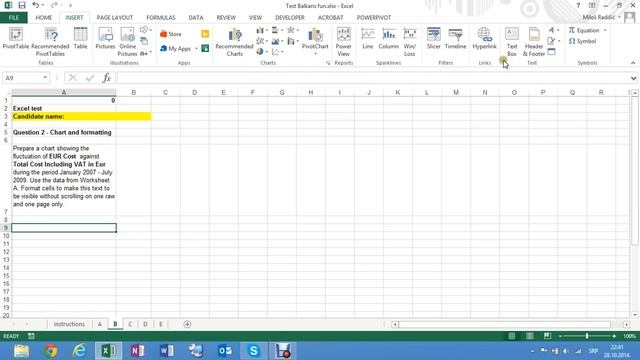Insert a Win/Loss sparkline
Image resolution: width=640 pixels, height=360 pixels.
pyautogui.click(x=409, y=42)
